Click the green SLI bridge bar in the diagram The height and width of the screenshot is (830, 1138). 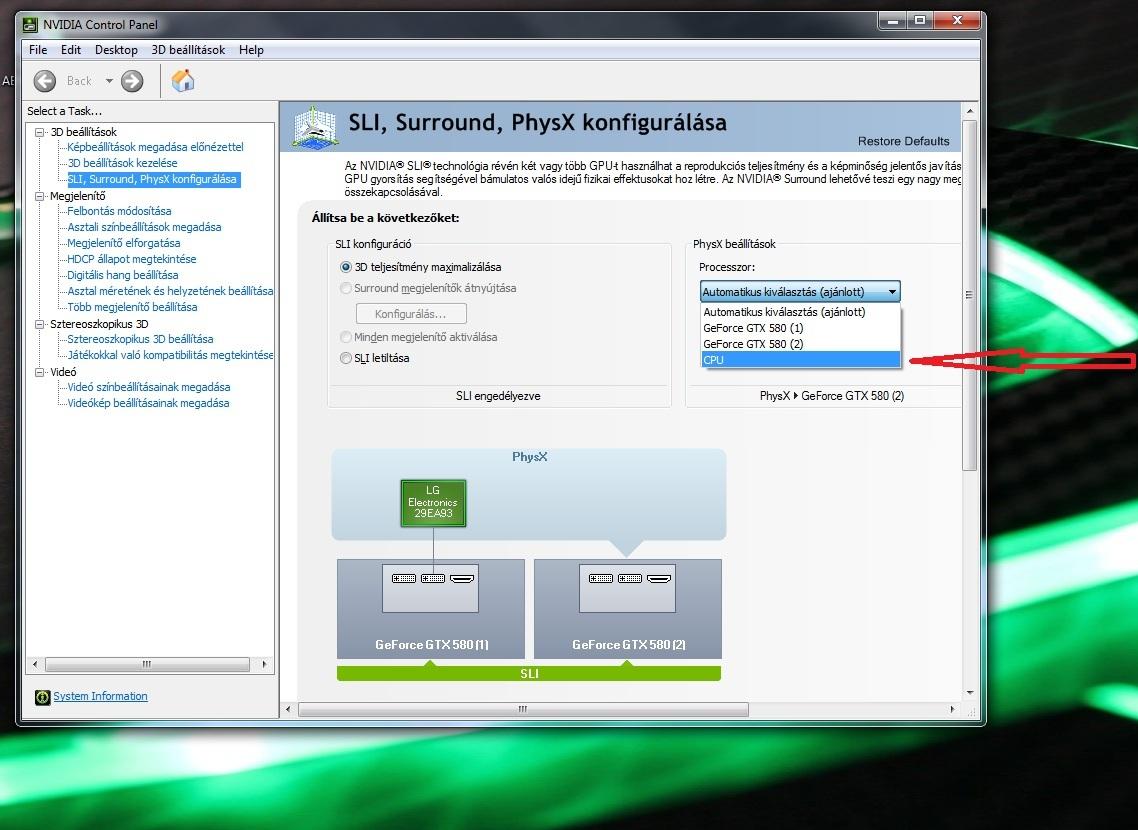(x=529, y=674)
